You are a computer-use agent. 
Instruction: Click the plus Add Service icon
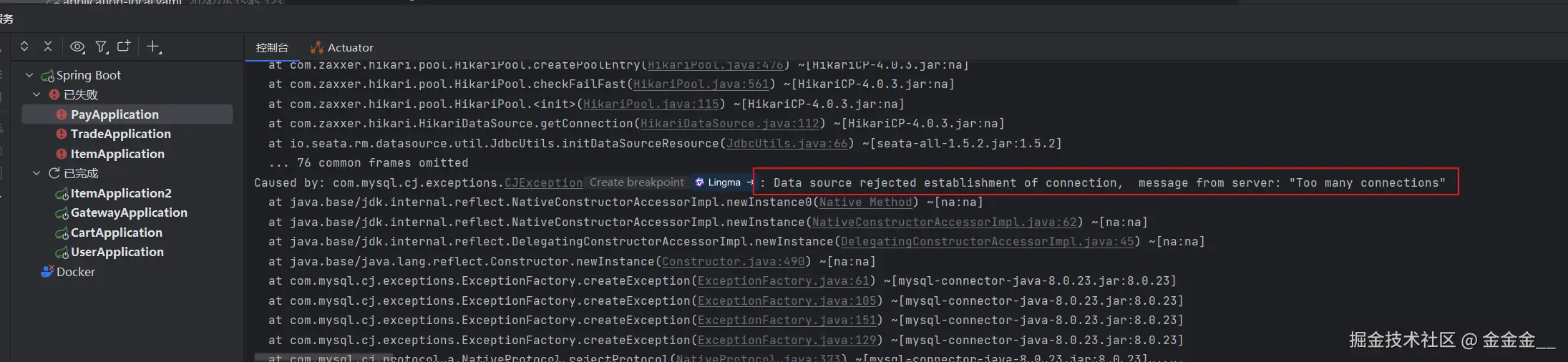(154, 47)
